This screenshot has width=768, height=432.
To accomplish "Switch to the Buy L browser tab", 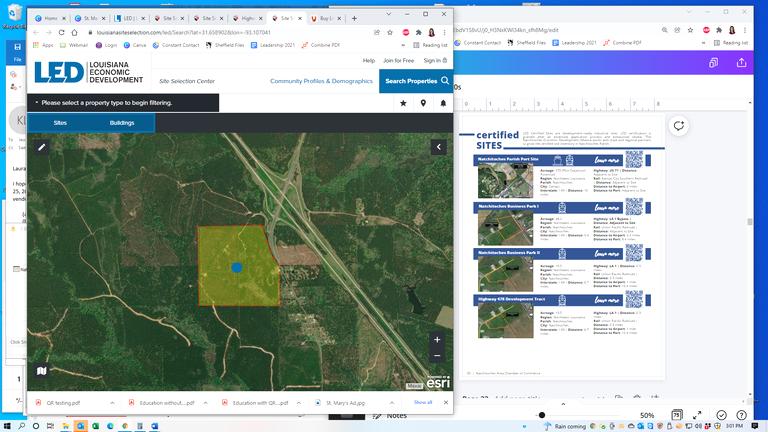I will [x=326, y=18].
